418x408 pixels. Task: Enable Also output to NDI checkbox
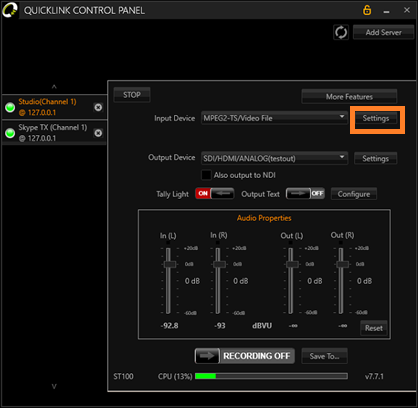pos(206,175)
